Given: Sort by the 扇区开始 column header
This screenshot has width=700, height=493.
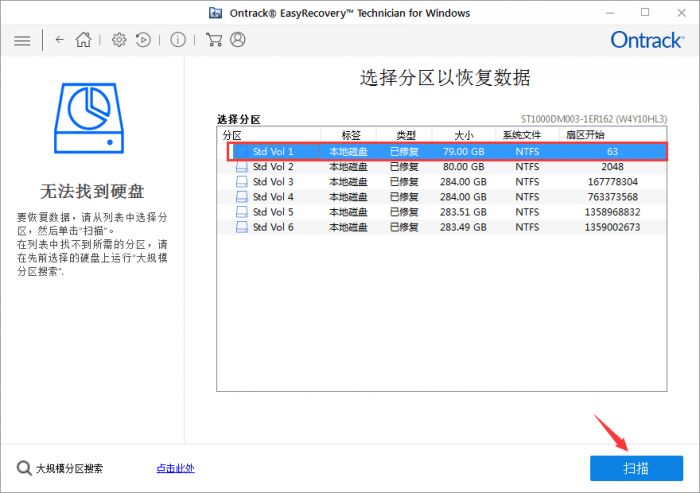Looking at the screenshot, I should click(612, 135).
